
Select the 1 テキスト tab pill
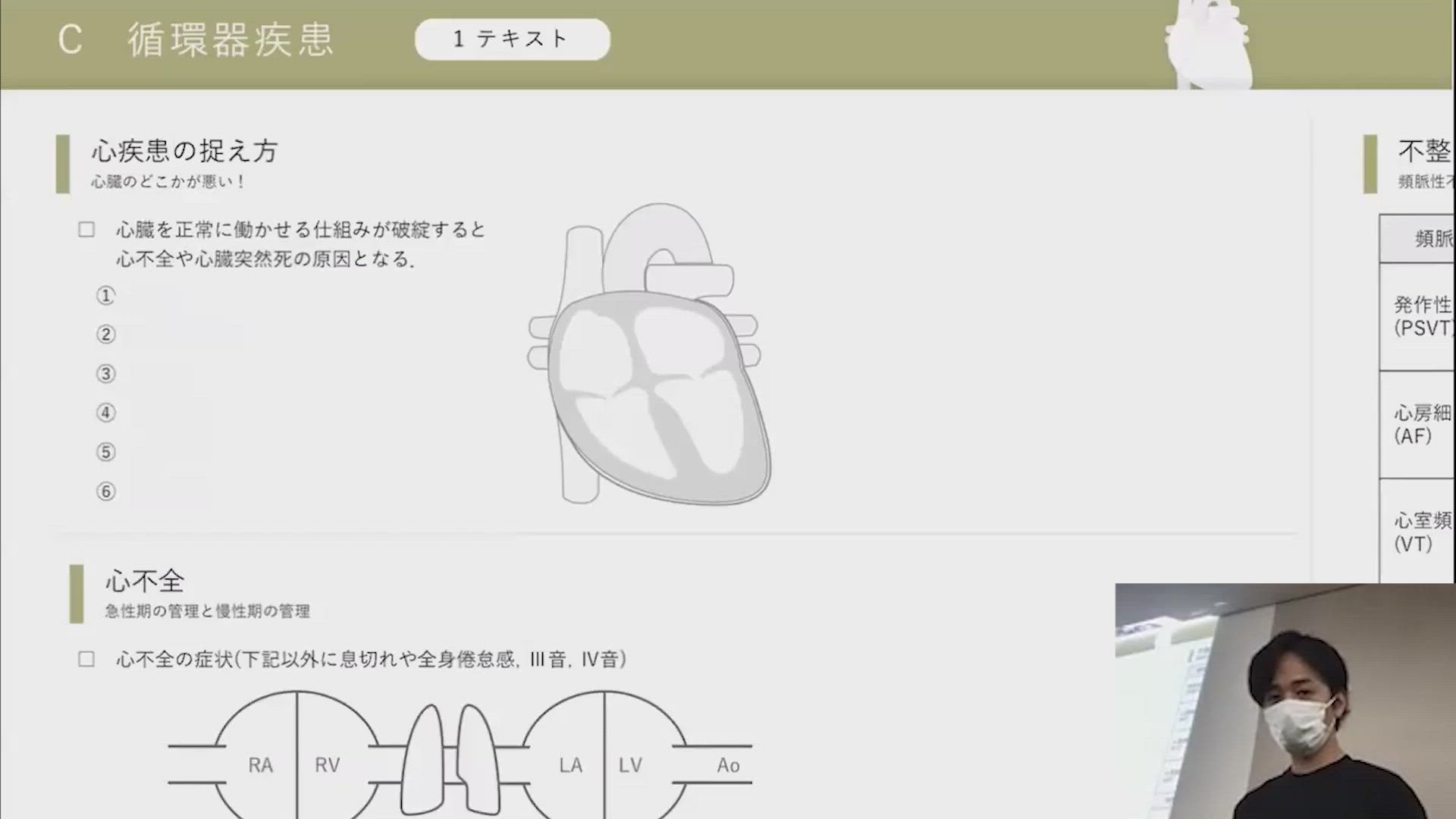tap(512, 39)
